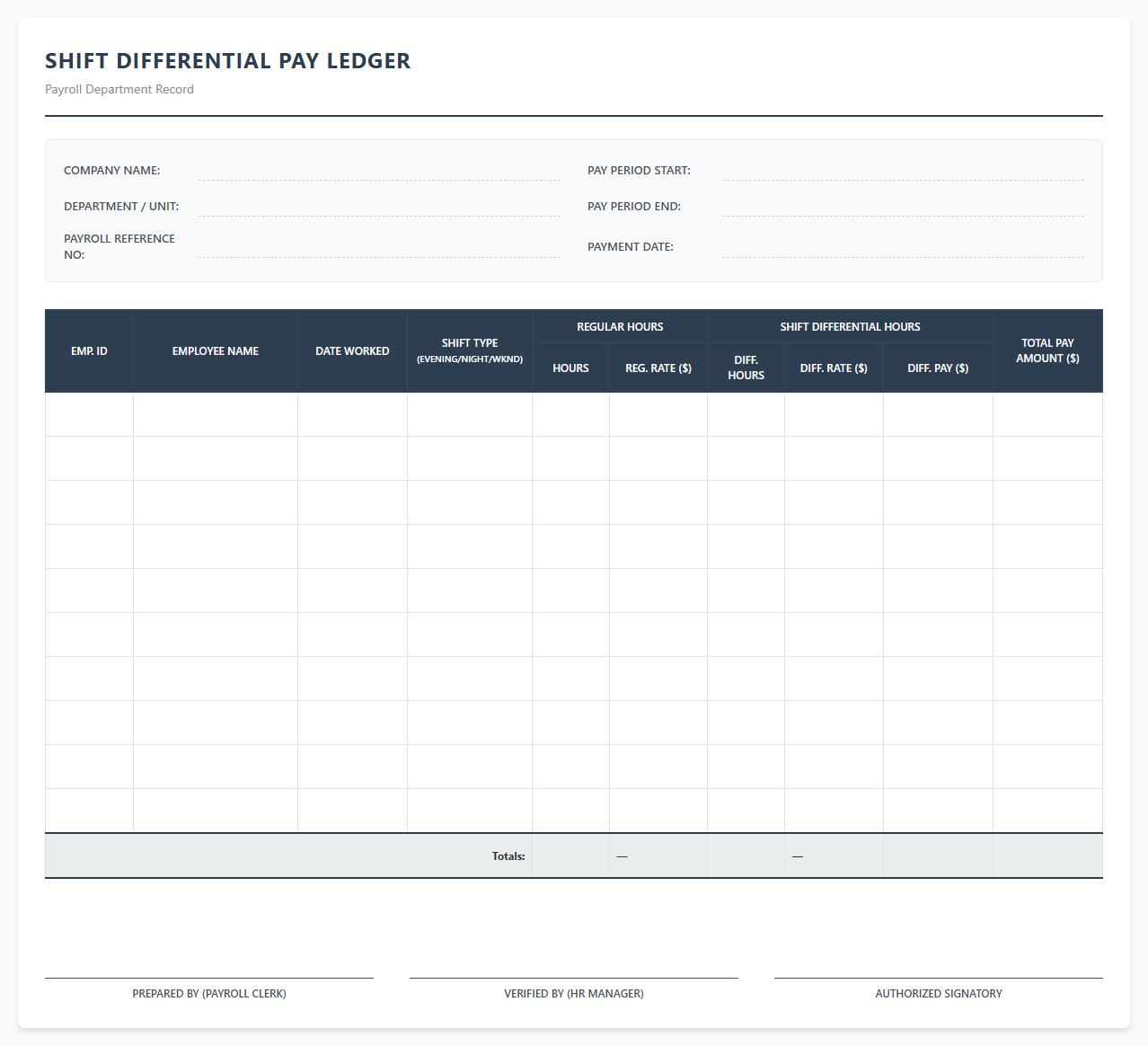The width and height of the screenshot is (1148, 1046).
Task: Click the "PAY PERIOD START:" label
Action: (639, 171)
